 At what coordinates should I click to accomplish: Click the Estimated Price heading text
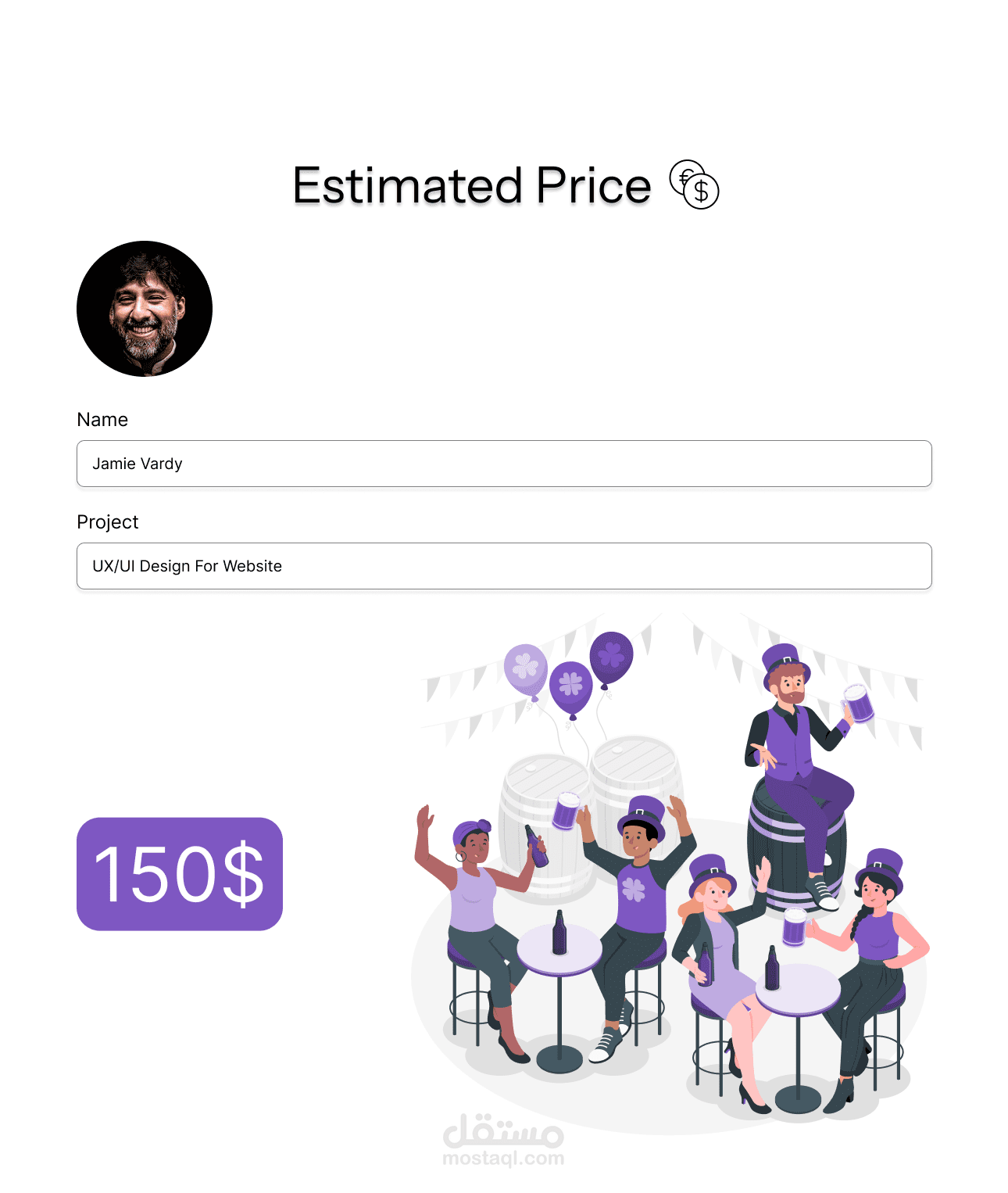click(x=471, y=186)
